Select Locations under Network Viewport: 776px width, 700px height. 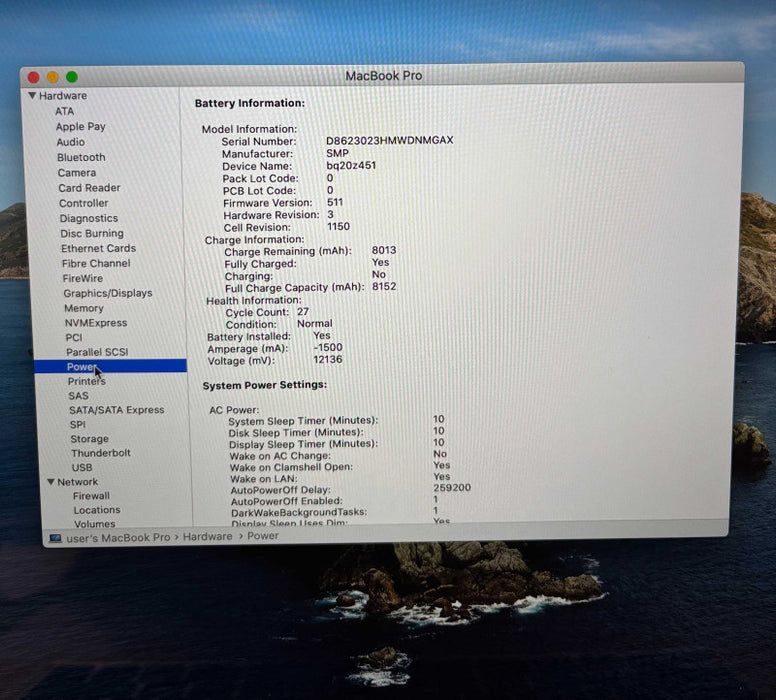[x=97, y=509]
